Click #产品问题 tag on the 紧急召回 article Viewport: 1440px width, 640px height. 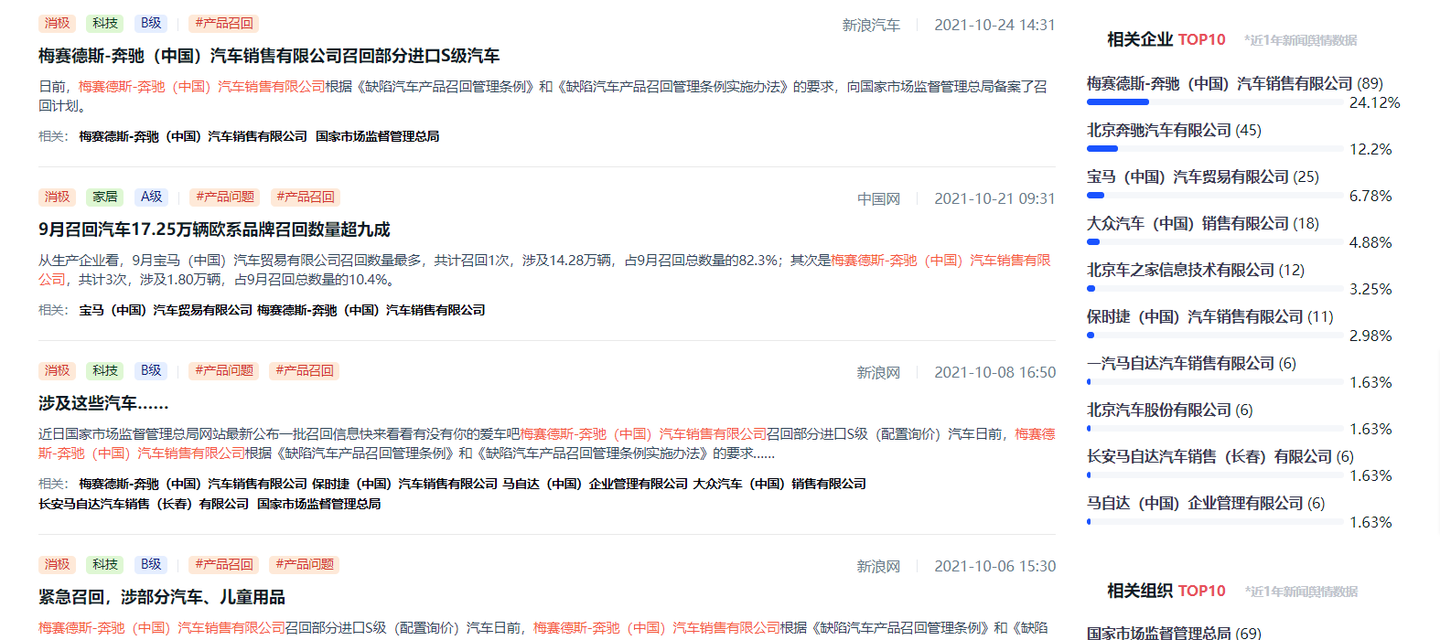(305, 565)
